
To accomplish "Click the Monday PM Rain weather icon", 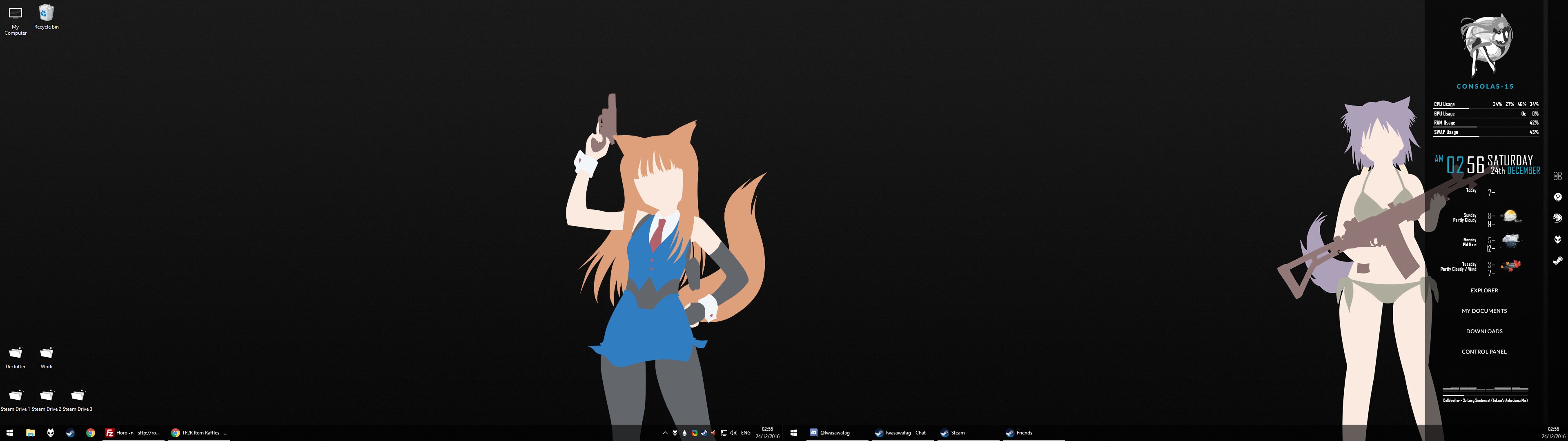I will click(1511, 241).
